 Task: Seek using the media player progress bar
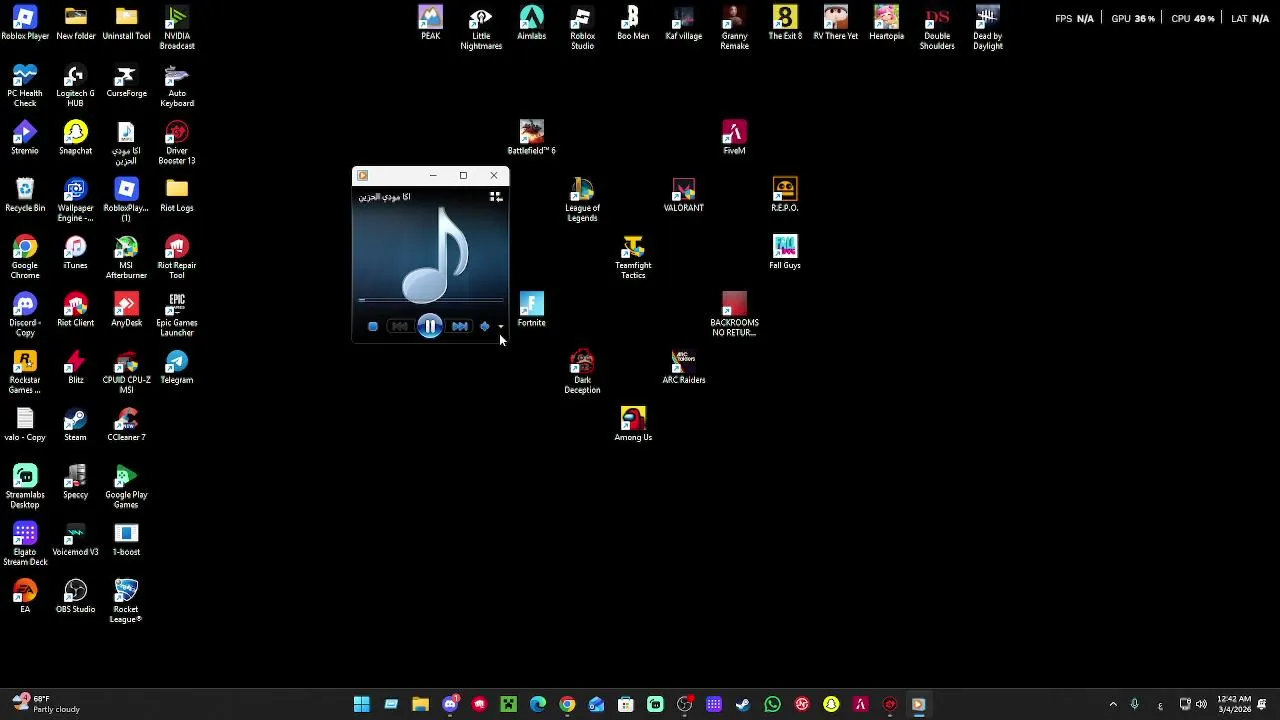[x=431, y=299]
